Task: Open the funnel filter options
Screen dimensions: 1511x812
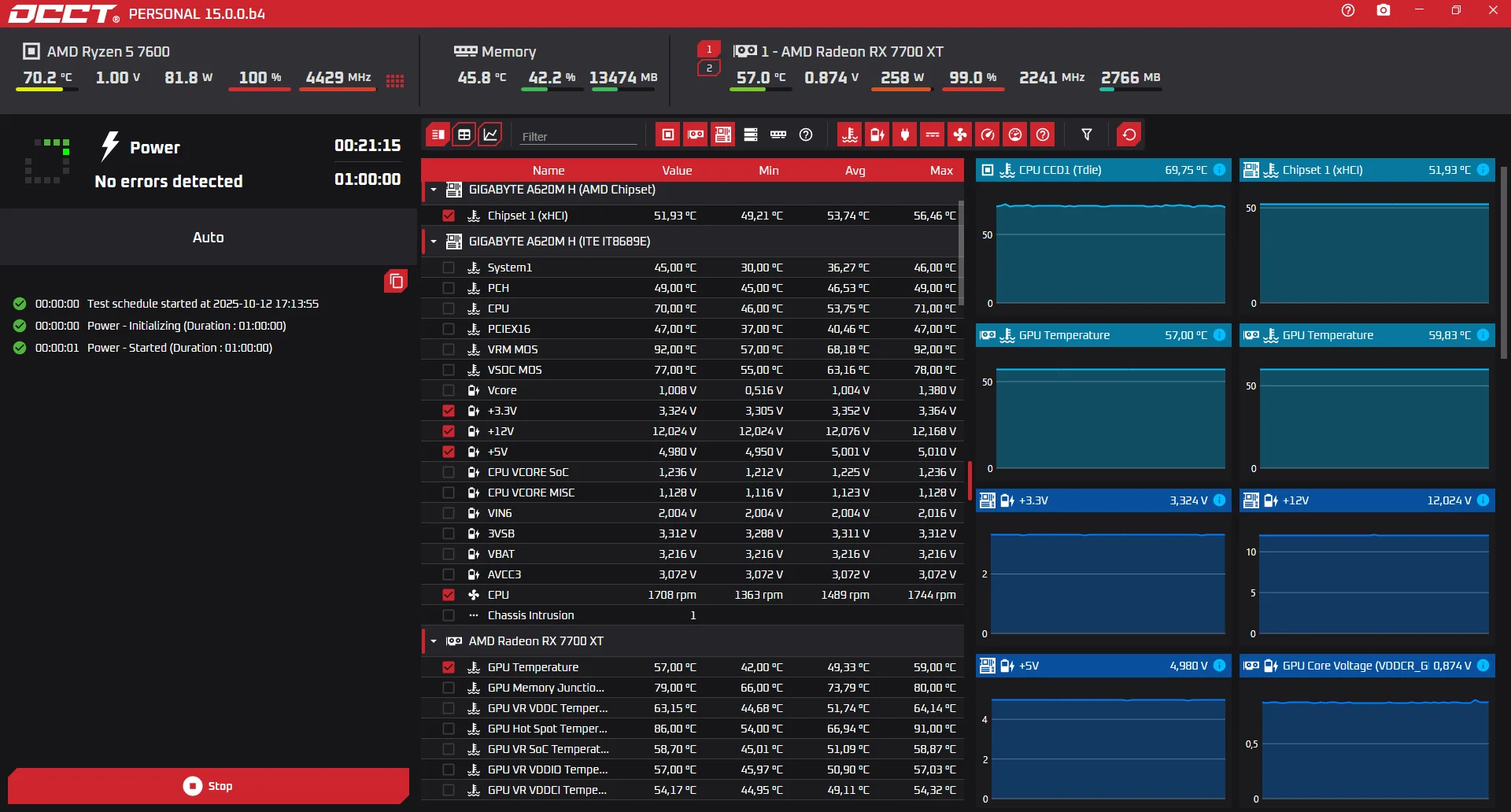Action: click(x=1087, y=135)
